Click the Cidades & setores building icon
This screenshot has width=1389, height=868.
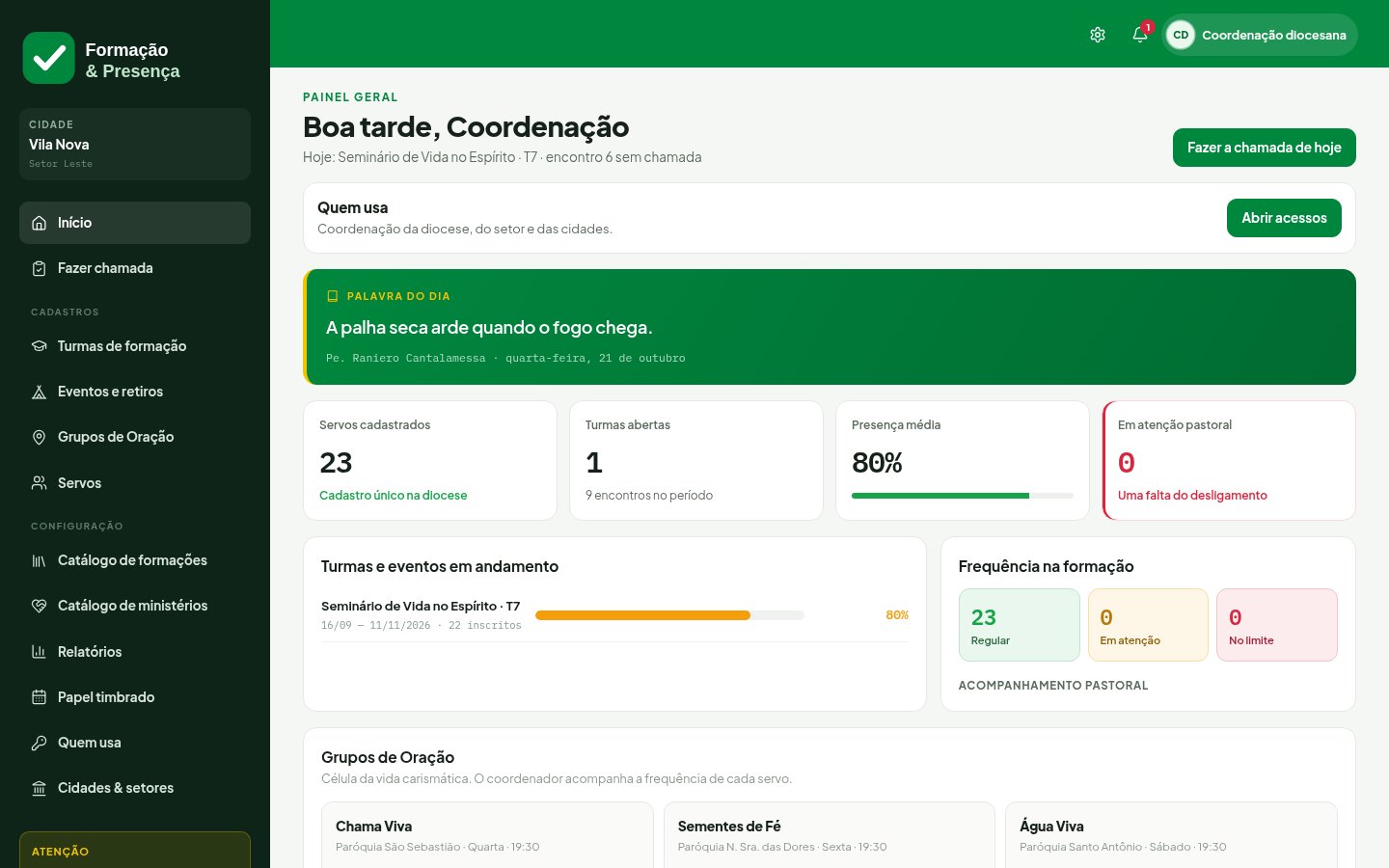tap(40, 788)
